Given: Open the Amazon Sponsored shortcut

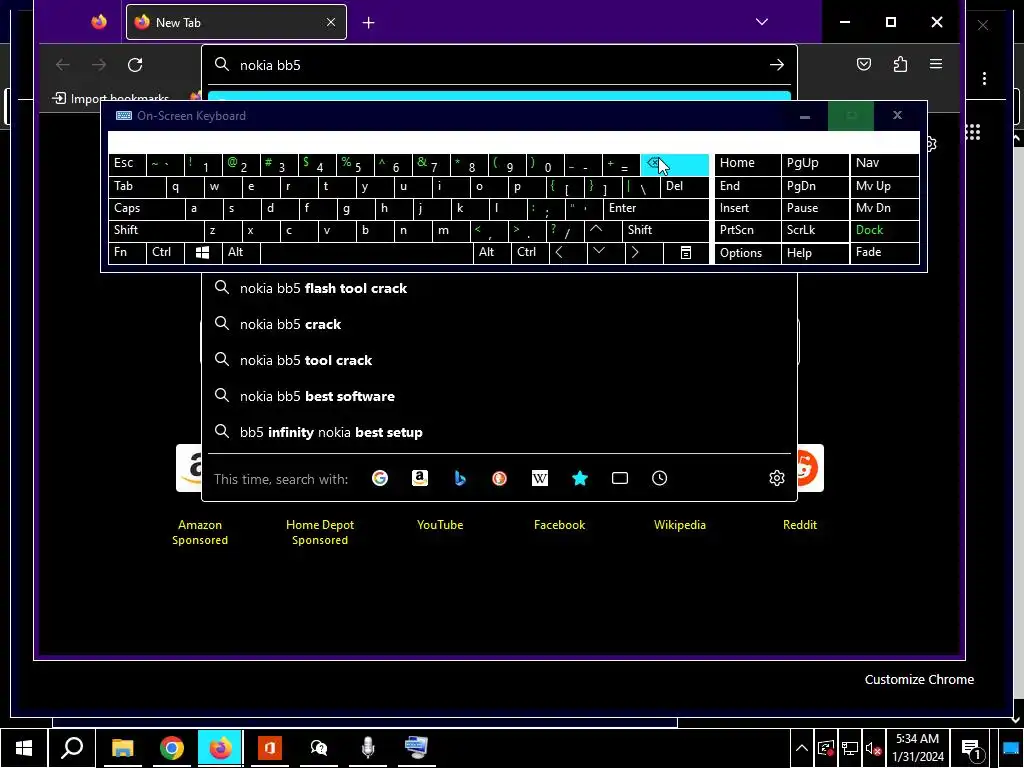Looking at the screenshot, I should click(200, 532).
